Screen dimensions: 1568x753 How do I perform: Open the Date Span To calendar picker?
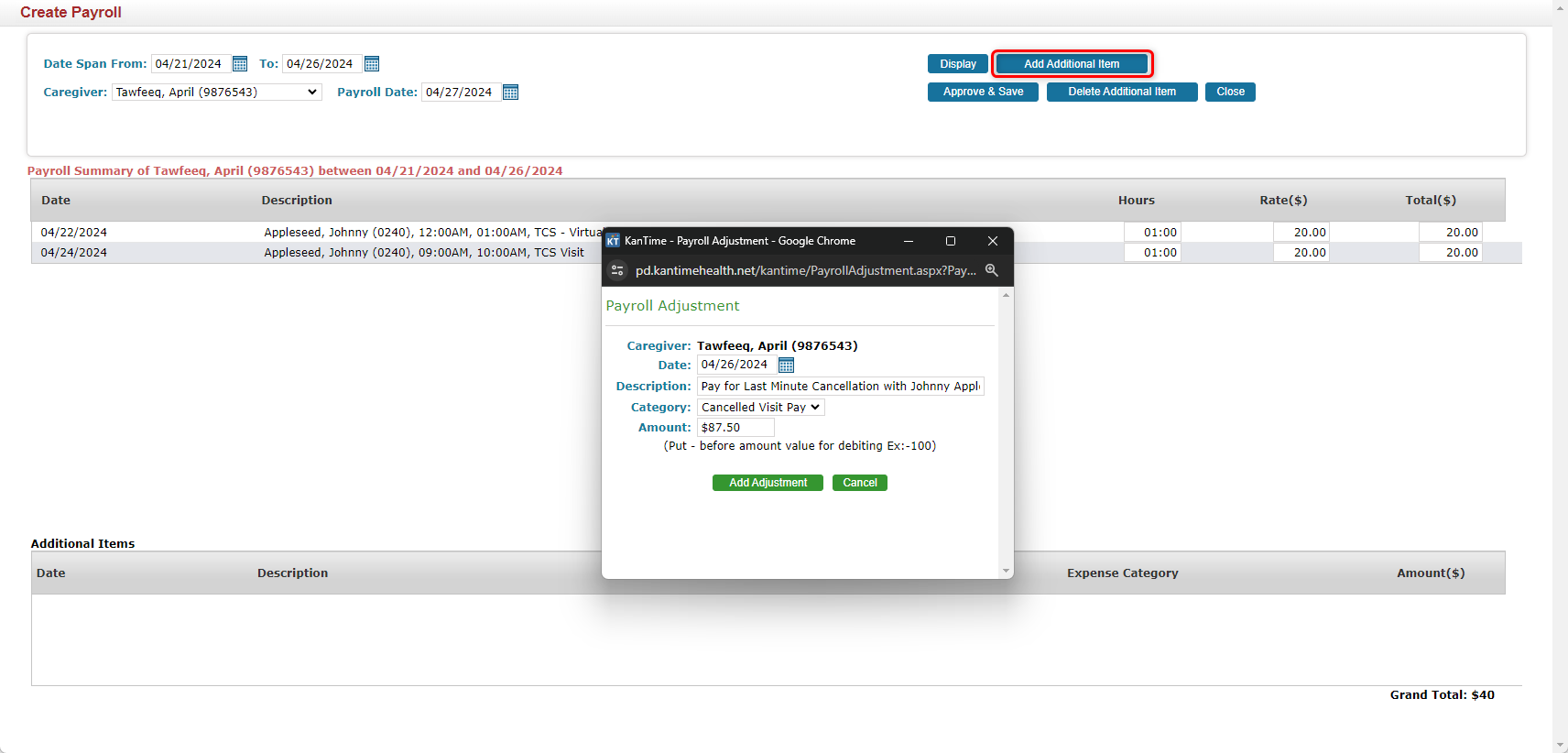click(372, 64)
